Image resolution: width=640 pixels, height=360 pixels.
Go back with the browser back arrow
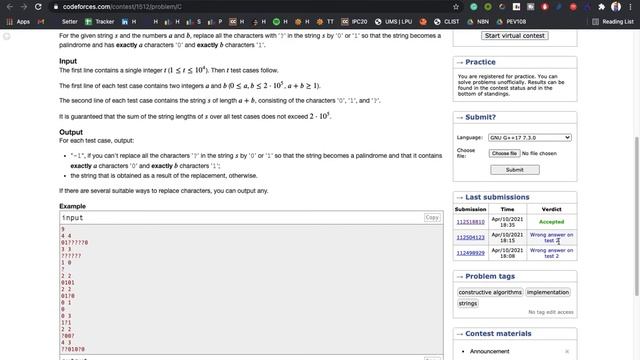click(x=9, y=7)
